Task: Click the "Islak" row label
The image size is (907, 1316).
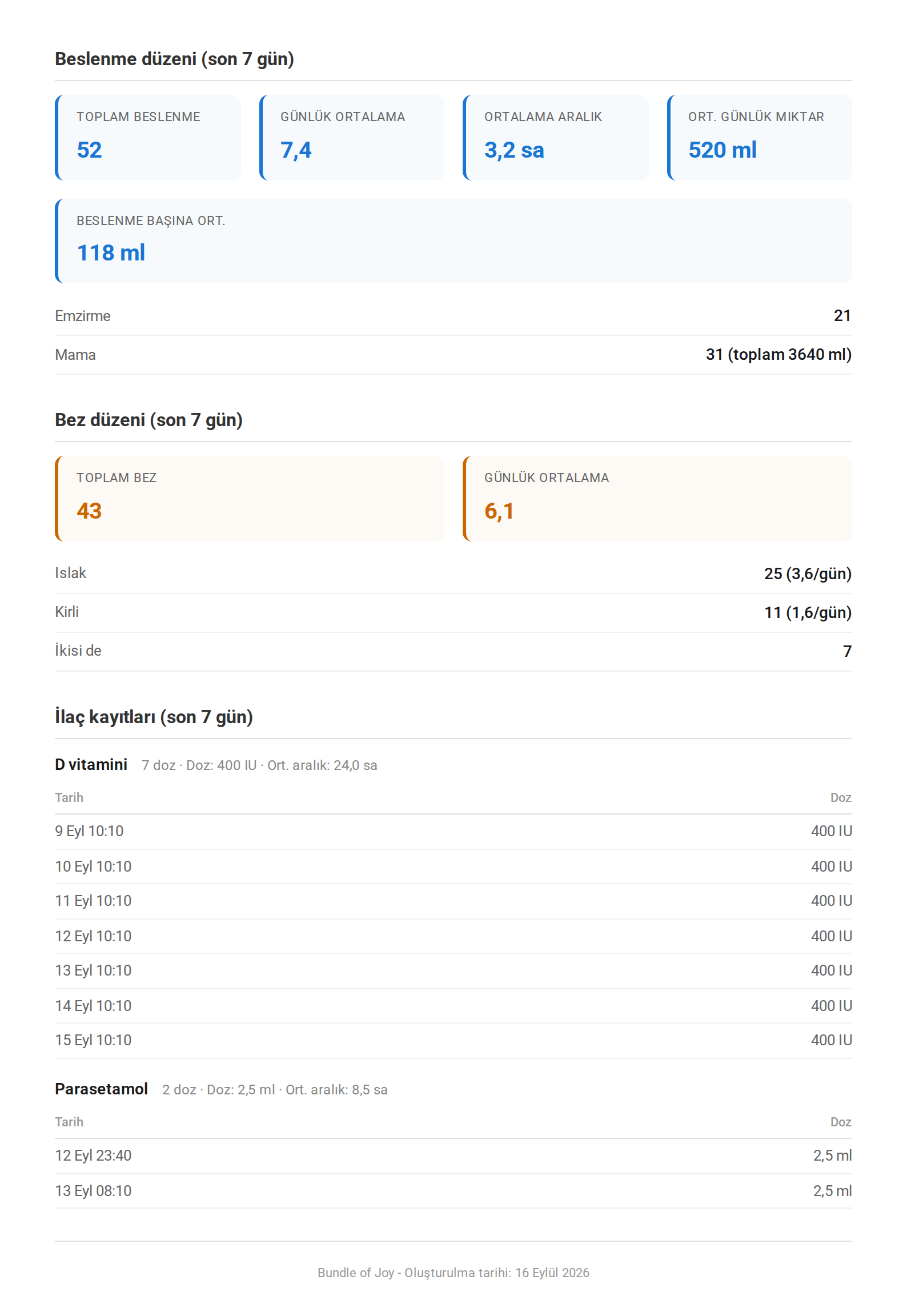Action: (x=70, y=573)
